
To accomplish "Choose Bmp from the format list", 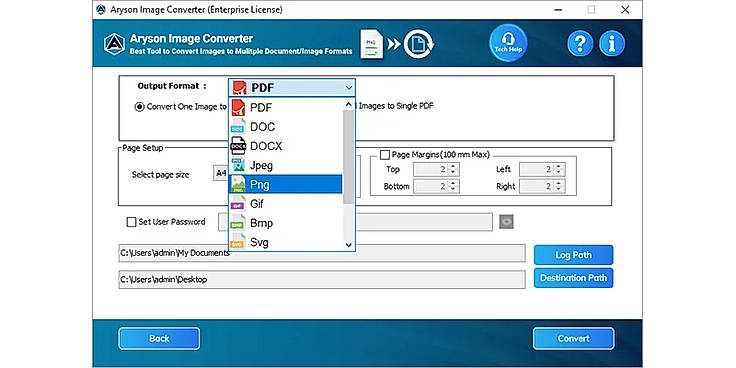I will click(285, 223).
